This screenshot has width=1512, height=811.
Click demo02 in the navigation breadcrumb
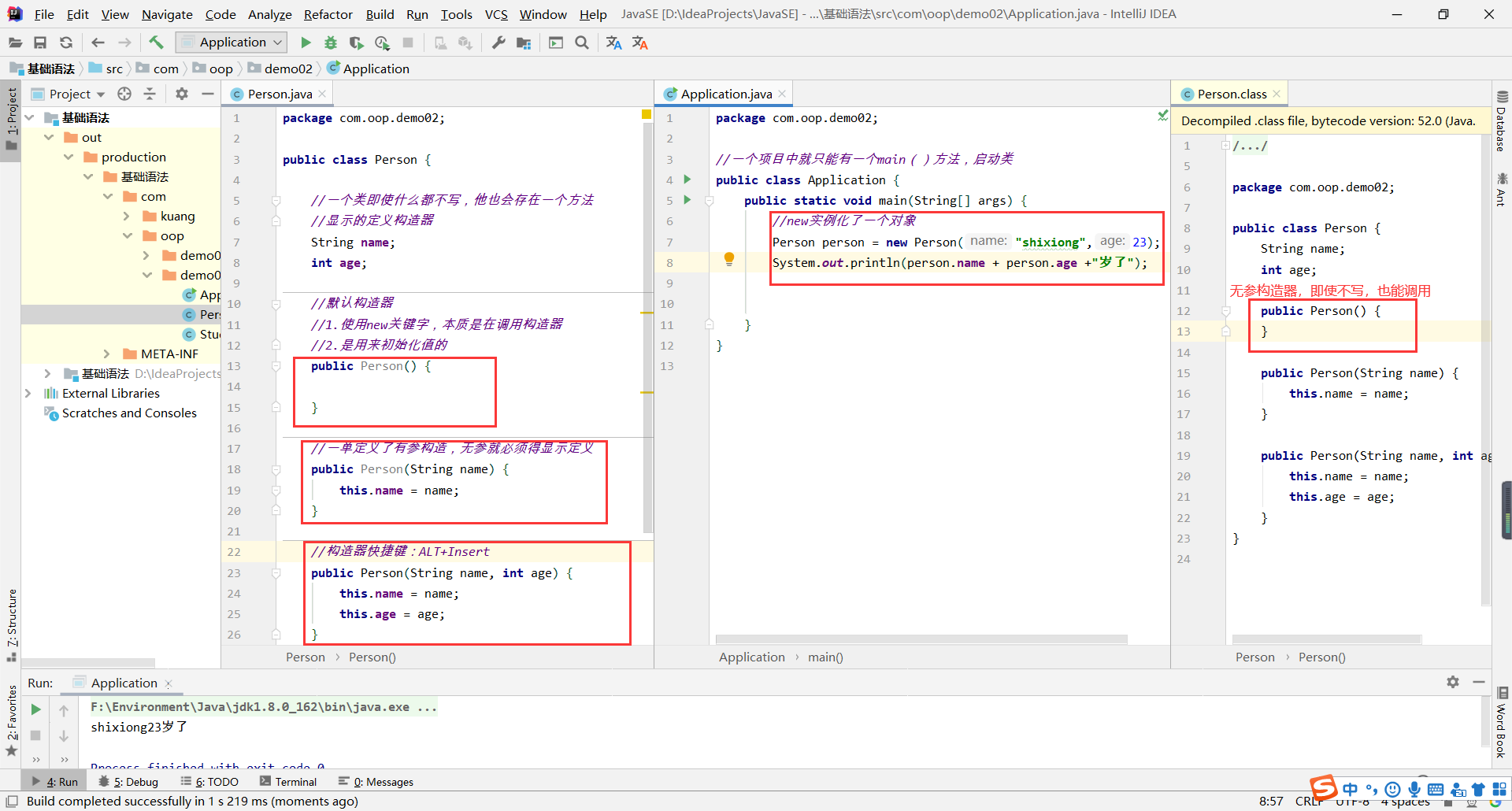click(x=280, y=69)
